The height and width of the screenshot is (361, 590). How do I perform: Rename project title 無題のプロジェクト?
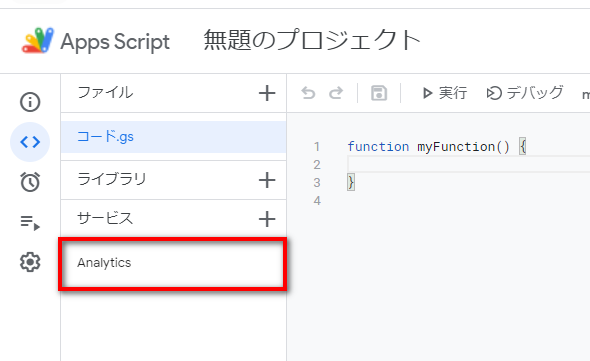[x=312, y=40]
